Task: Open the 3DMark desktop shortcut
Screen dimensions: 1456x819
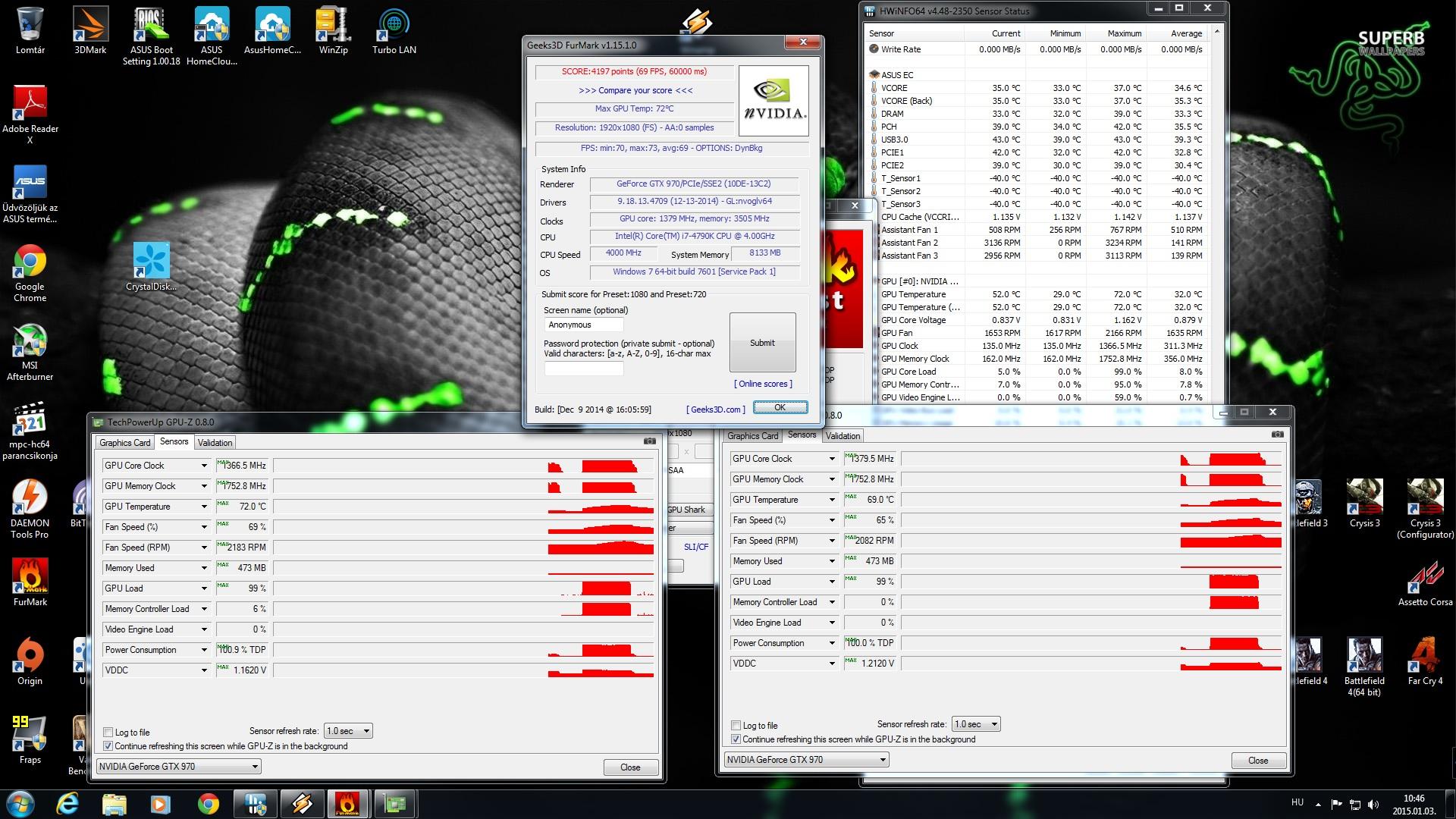Action: (x=90, y=30)
